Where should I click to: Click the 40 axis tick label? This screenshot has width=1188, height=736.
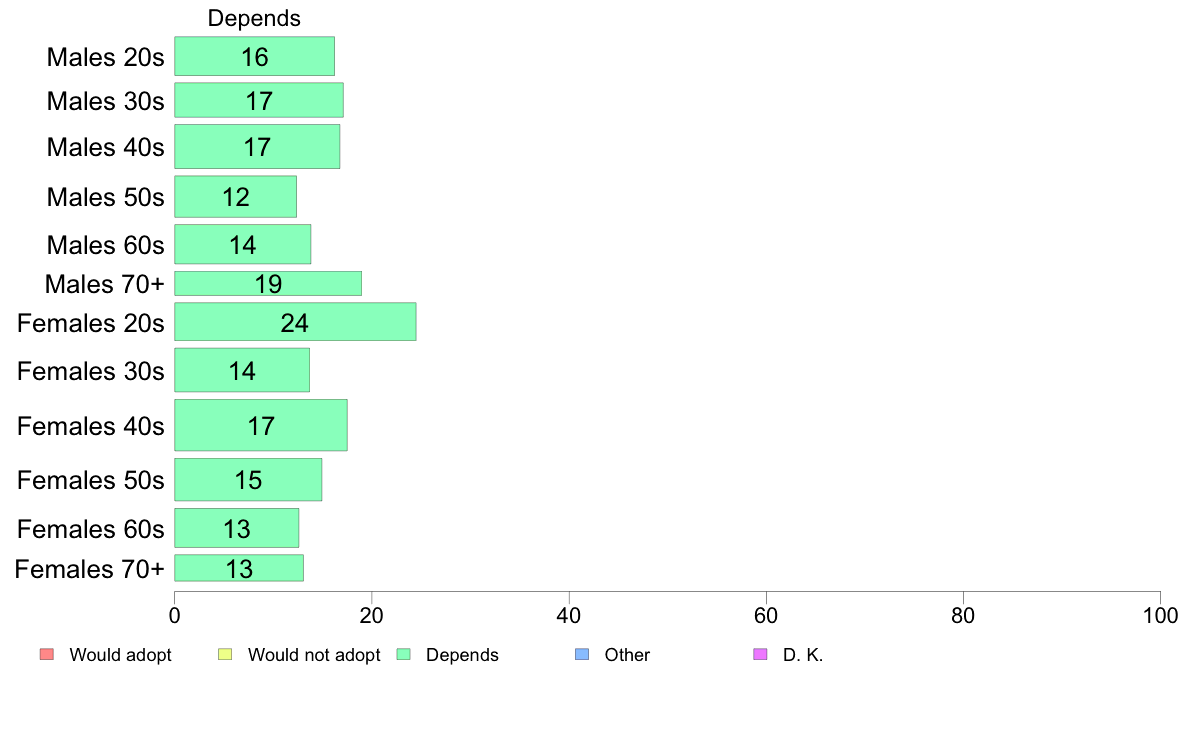point(569,615)
